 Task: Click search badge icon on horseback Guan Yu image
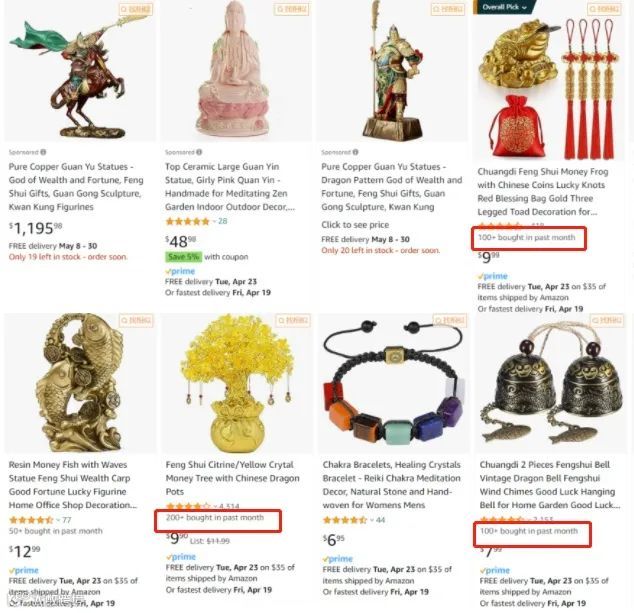point(136,9)
